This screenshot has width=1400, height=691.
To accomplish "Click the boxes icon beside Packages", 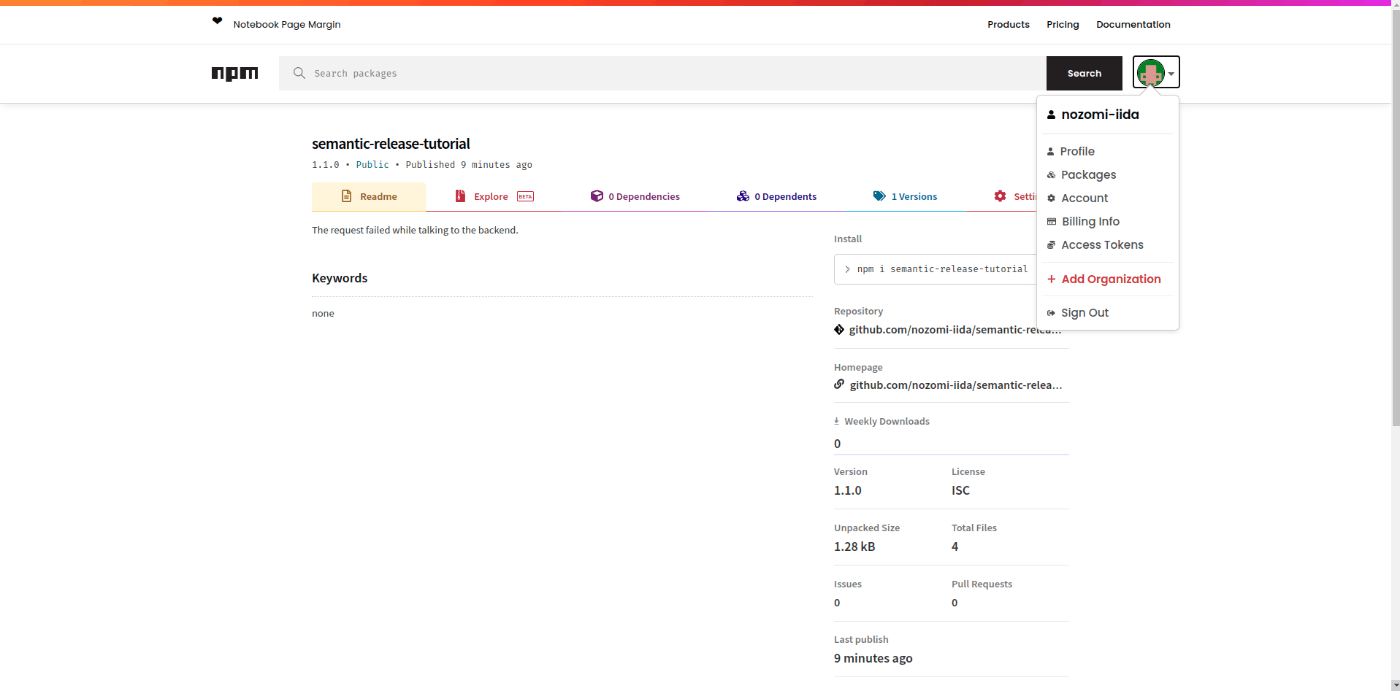I will pos(1051,175).
